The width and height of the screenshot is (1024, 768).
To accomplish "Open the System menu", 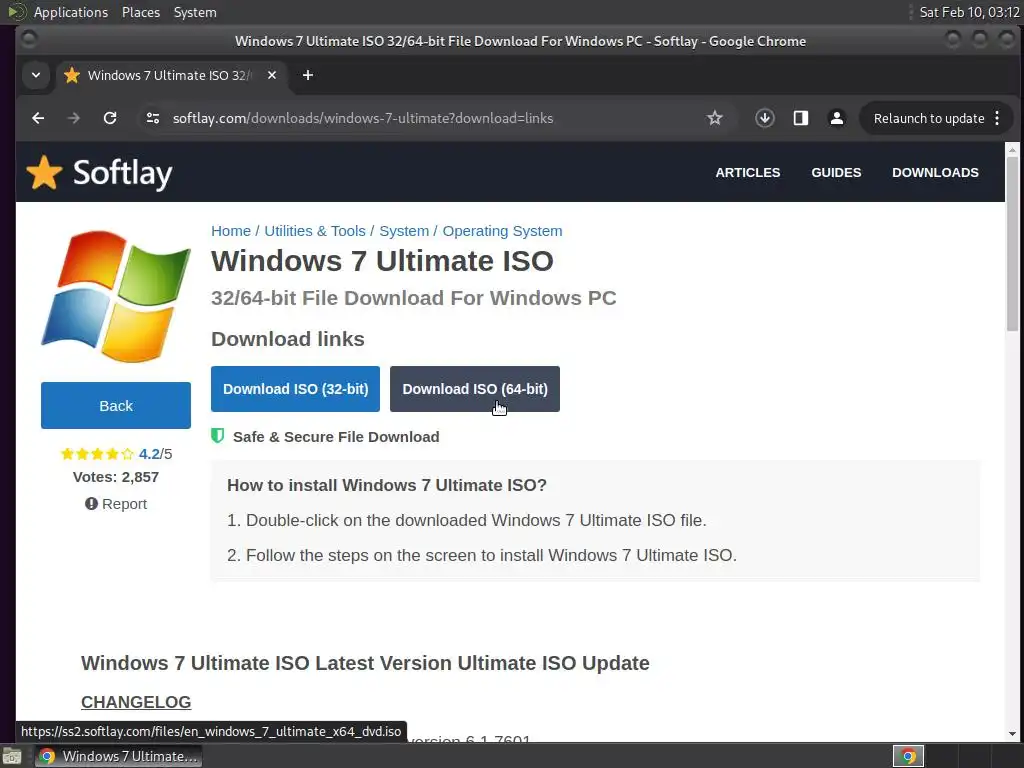I will 195,12.
